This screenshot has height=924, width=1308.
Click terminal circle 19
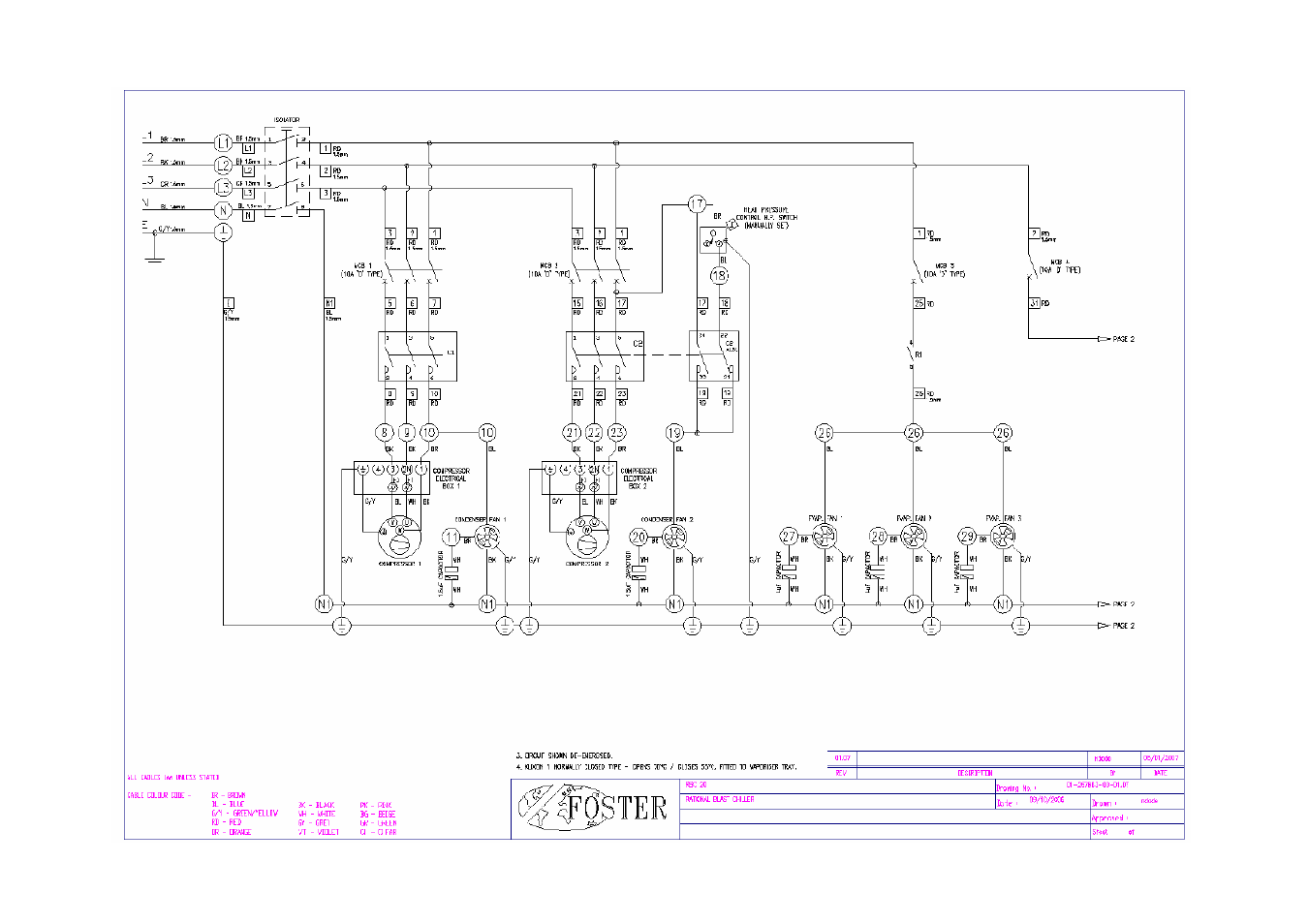tap(675, 433)
